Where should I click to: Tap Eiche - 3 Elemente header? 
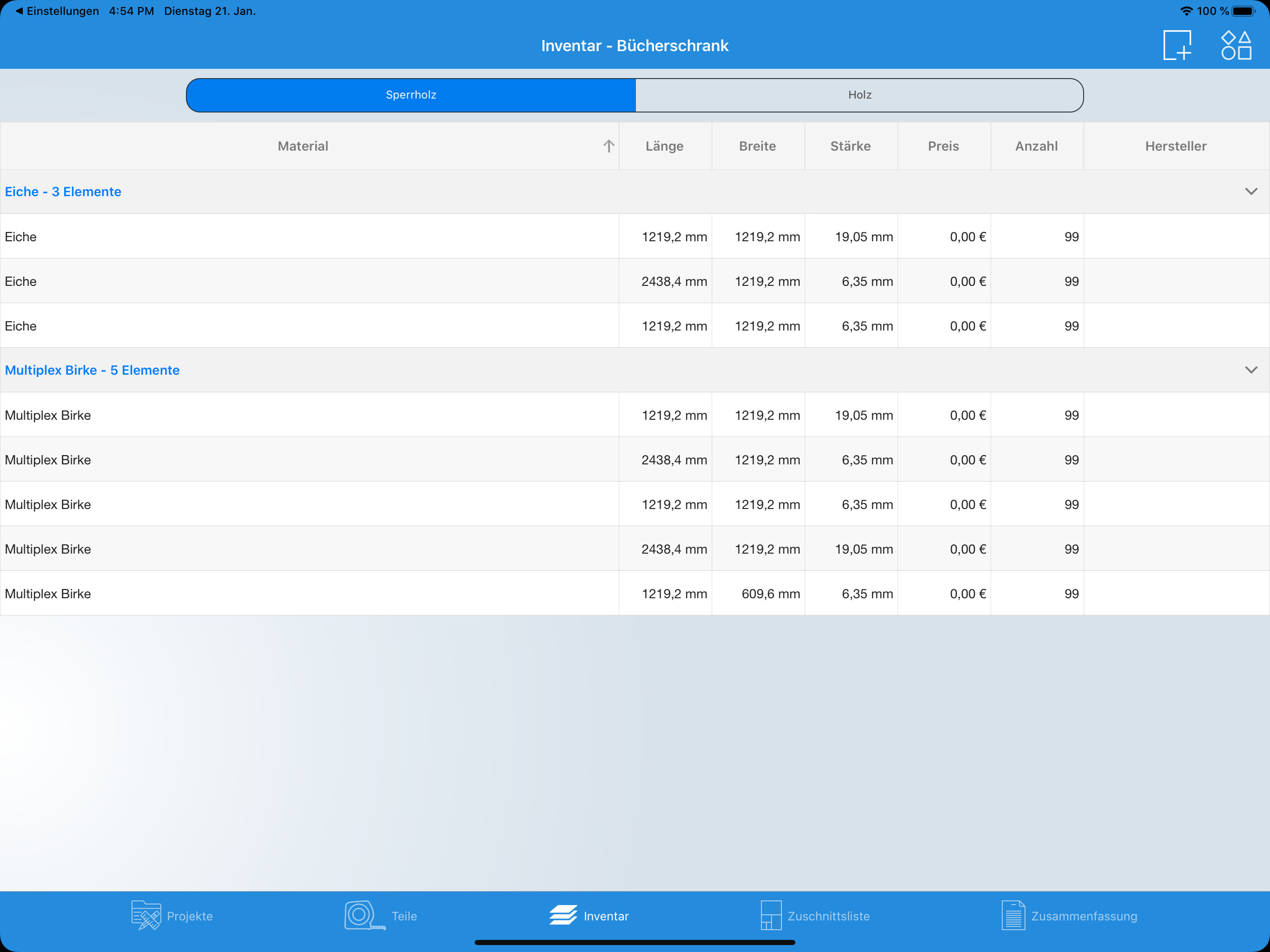63,192
